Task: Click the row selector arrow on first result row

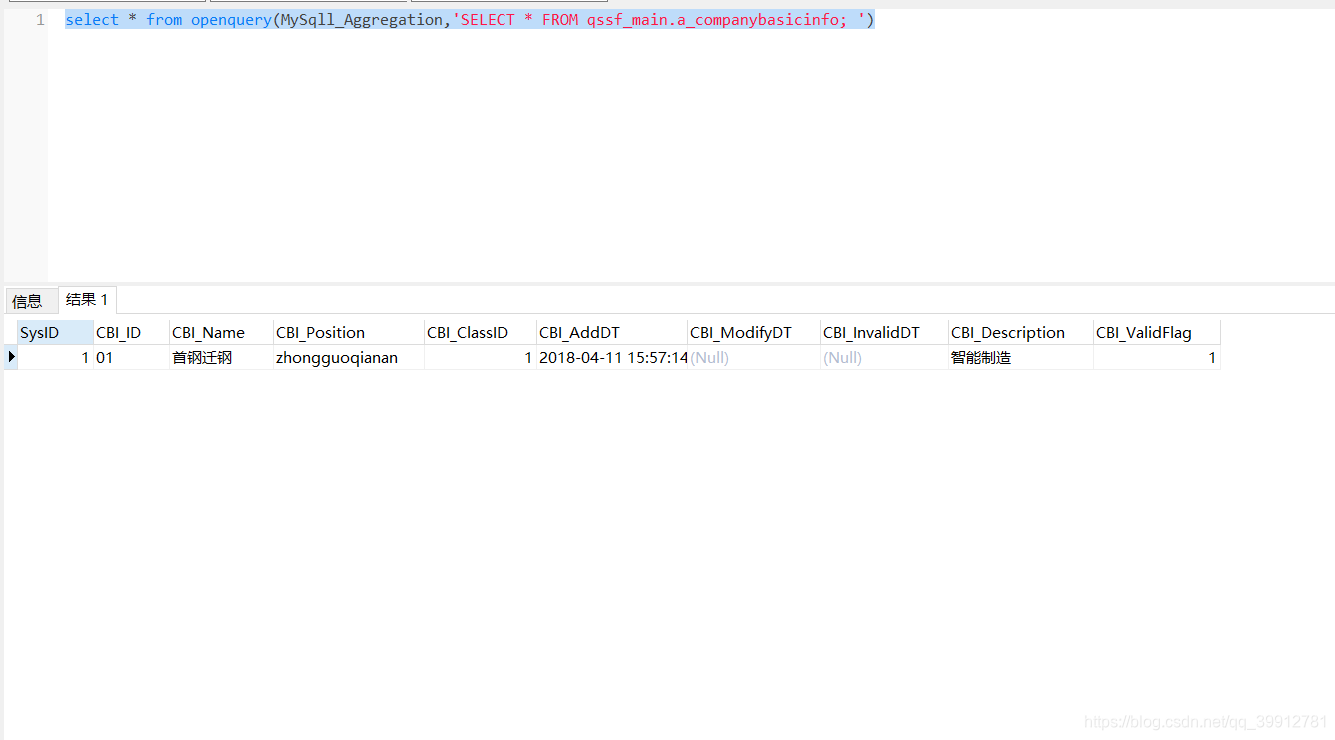Action: (x=10, y=356)
